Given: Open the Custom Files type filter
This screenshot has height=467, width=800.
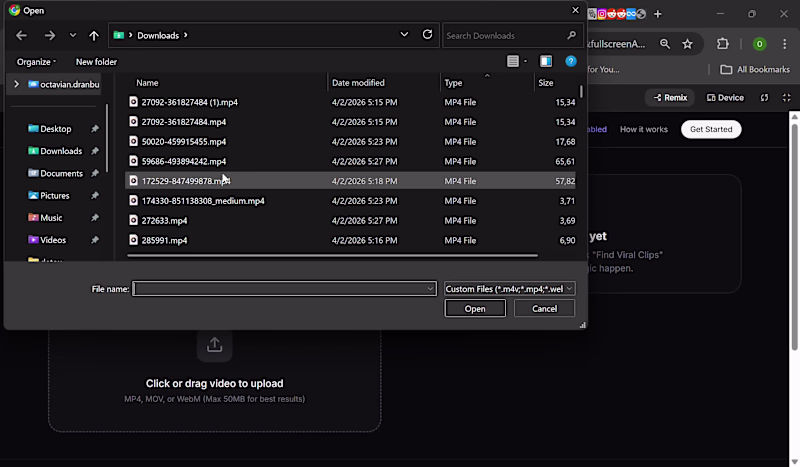Looking at the screenshot, I should (510, 289).
